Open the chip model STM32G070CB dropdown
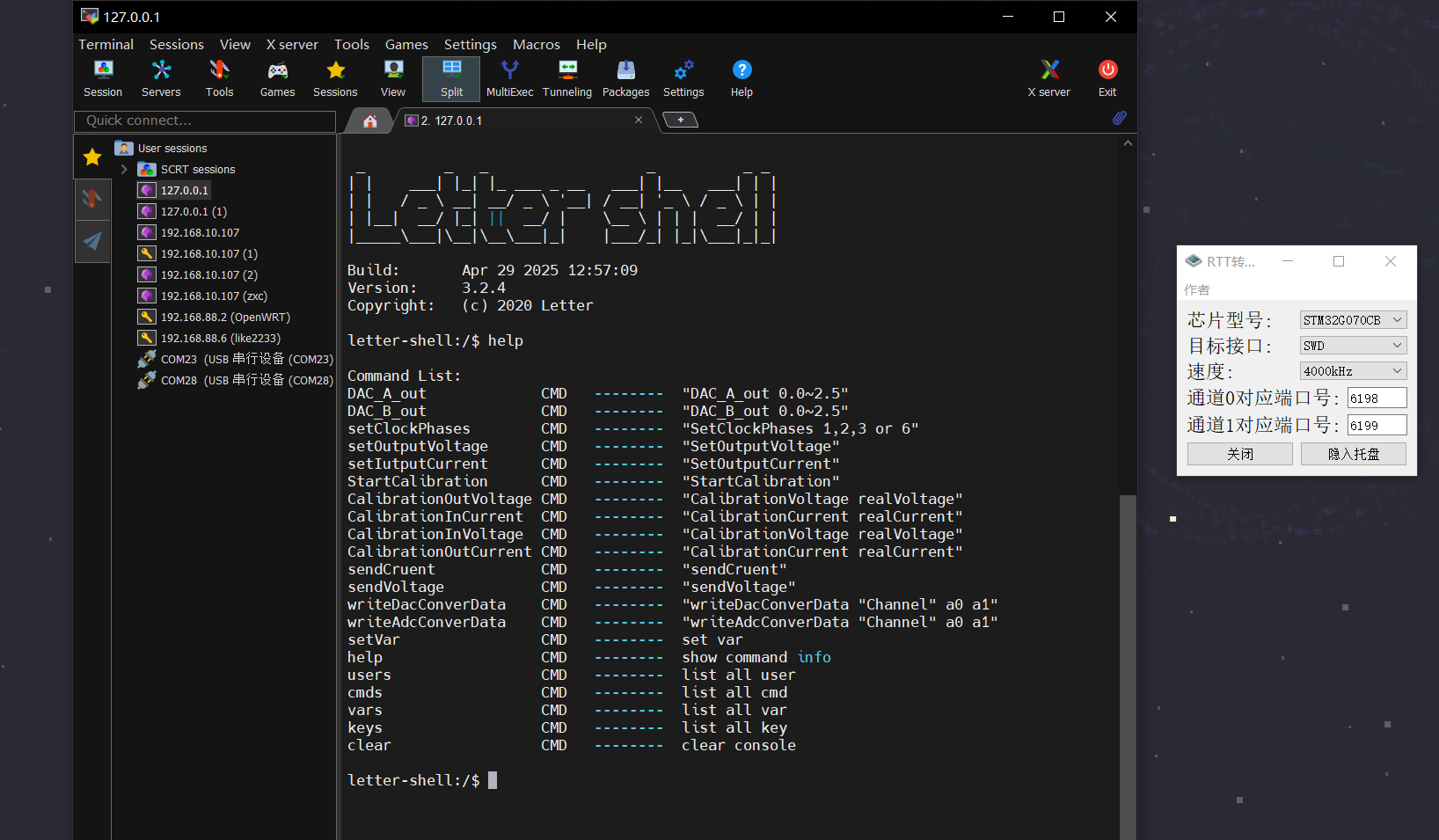This screenshot has width=1439, height=840. [1353, 320]
